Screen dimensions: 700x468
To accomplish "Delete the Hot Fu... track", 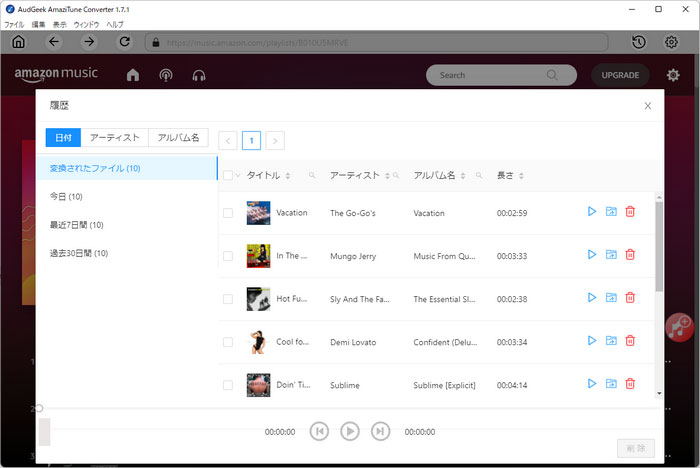I will (630, 297).
